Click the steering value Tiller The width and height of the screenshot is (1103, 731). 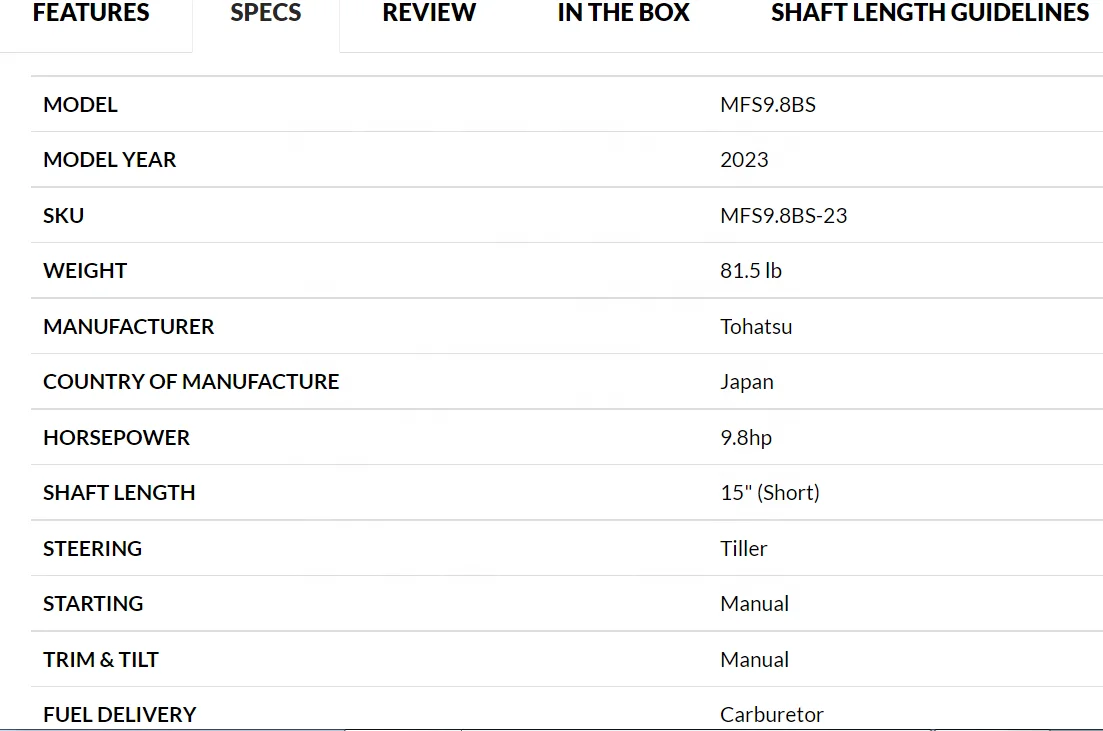pos(744,549)
